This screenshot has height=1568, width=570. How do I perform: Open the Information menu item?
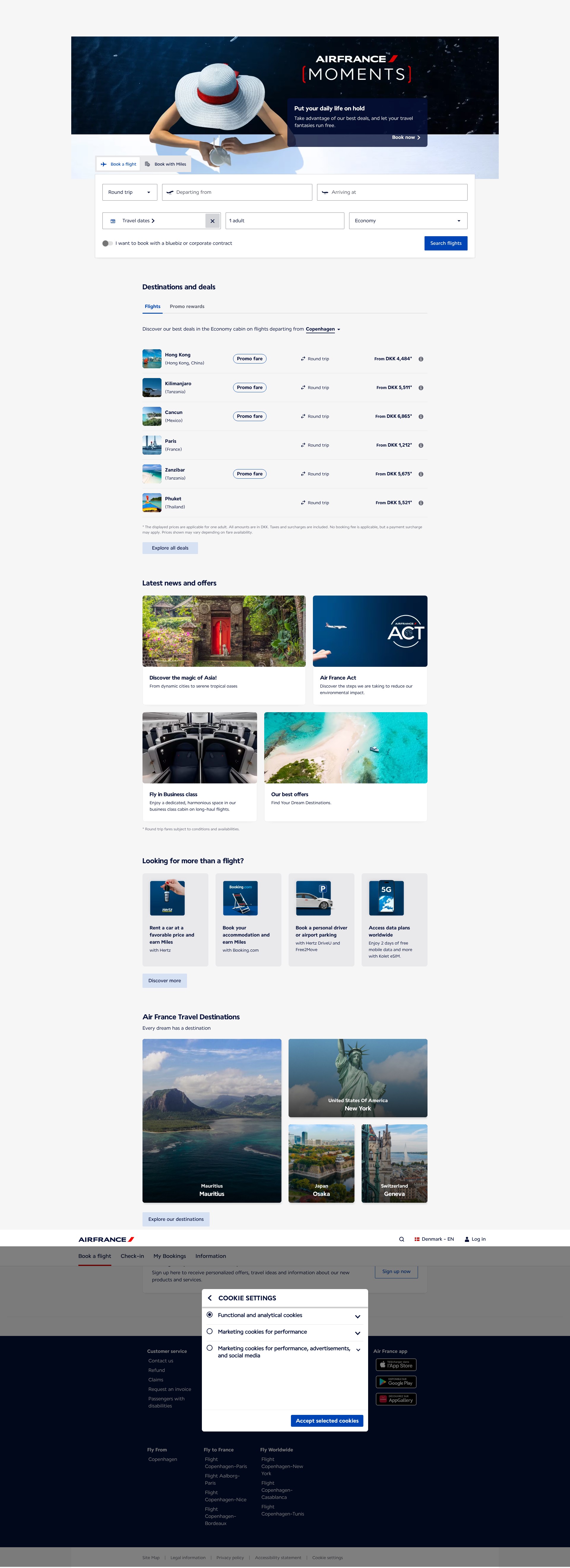pos(211,1256)
